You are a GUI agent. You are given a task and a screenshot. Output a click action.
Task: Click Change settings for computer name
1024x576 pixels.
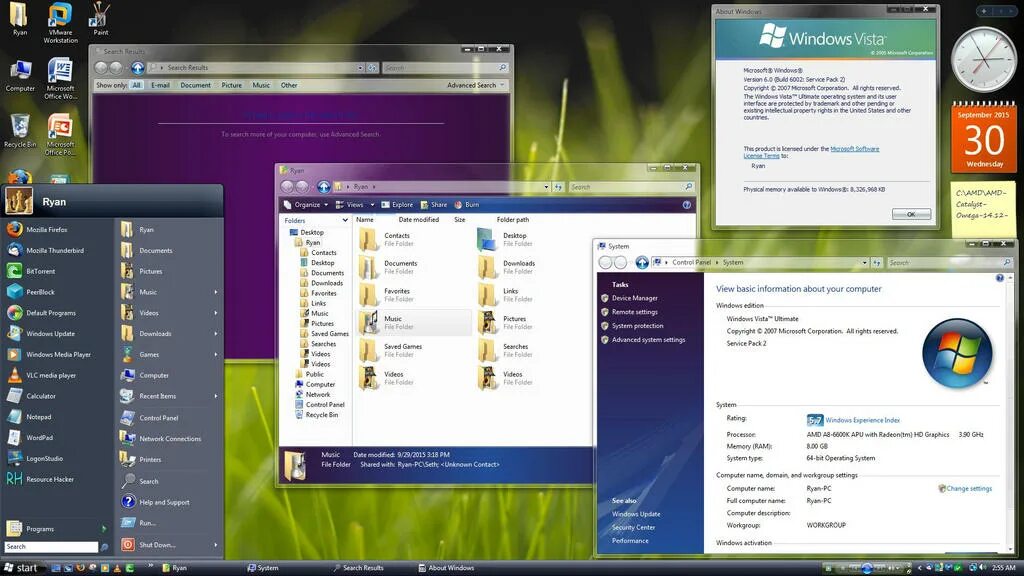[x=968, y=488]
